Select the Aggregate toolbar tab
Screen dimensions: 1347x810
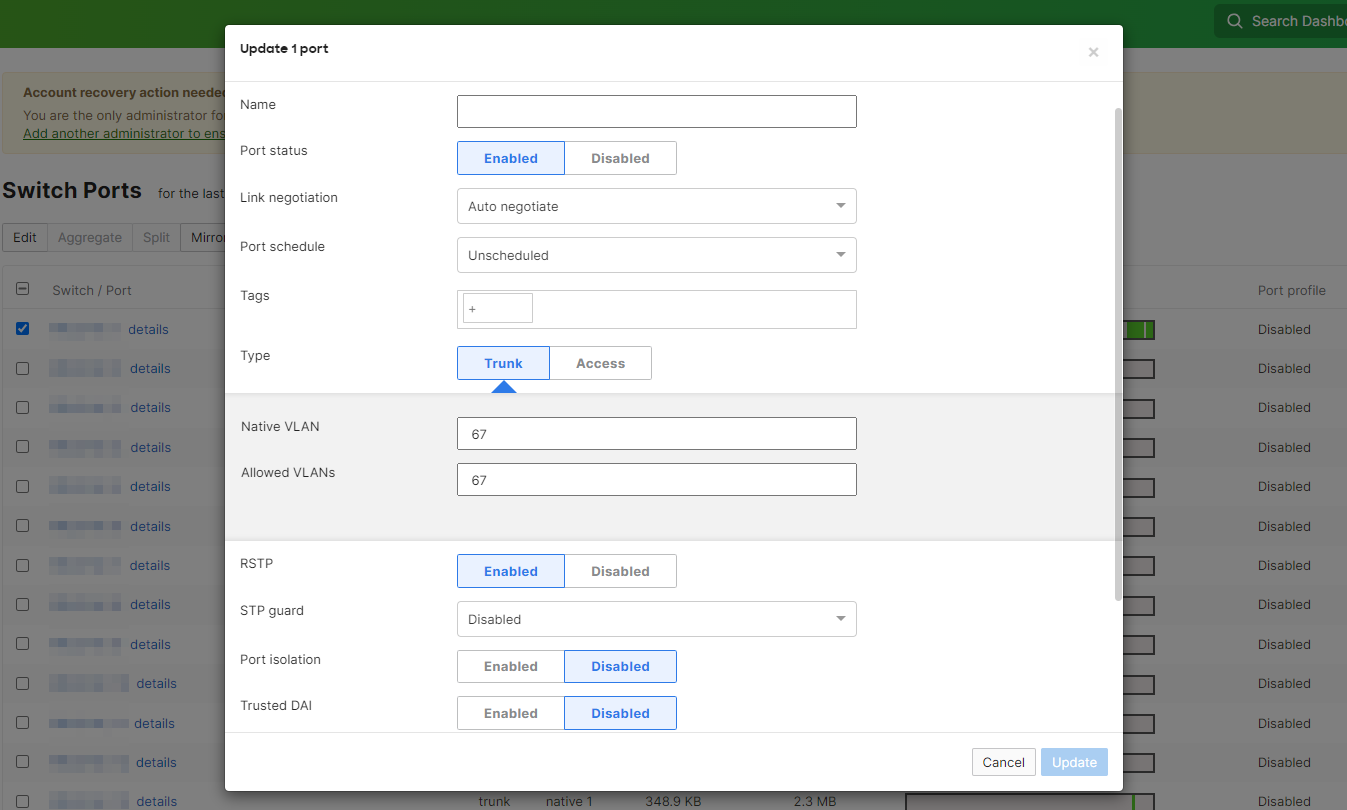(x=89, y=237)
